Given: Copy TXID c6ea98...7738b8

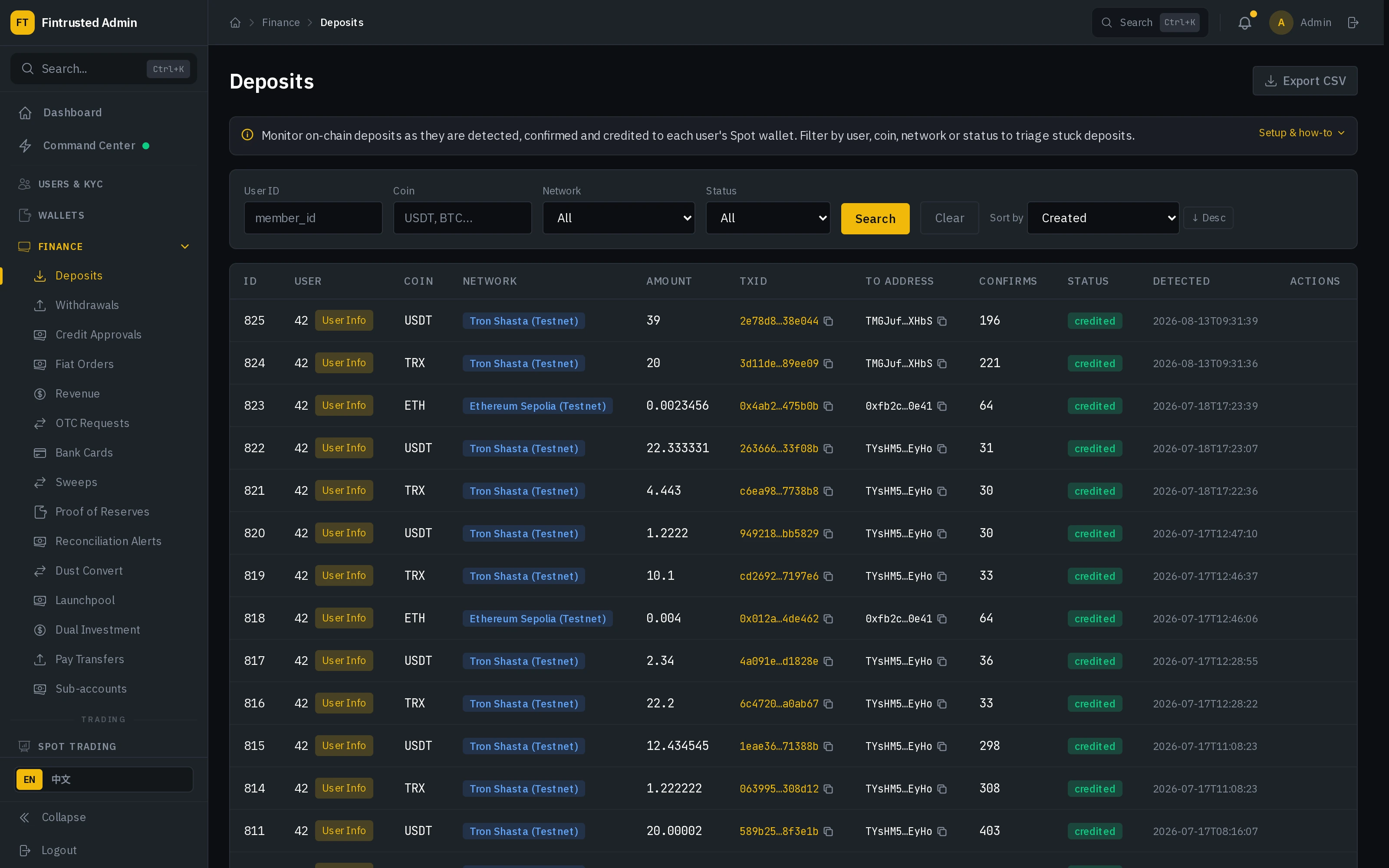Looking at the screenshot, I should 828,491.
